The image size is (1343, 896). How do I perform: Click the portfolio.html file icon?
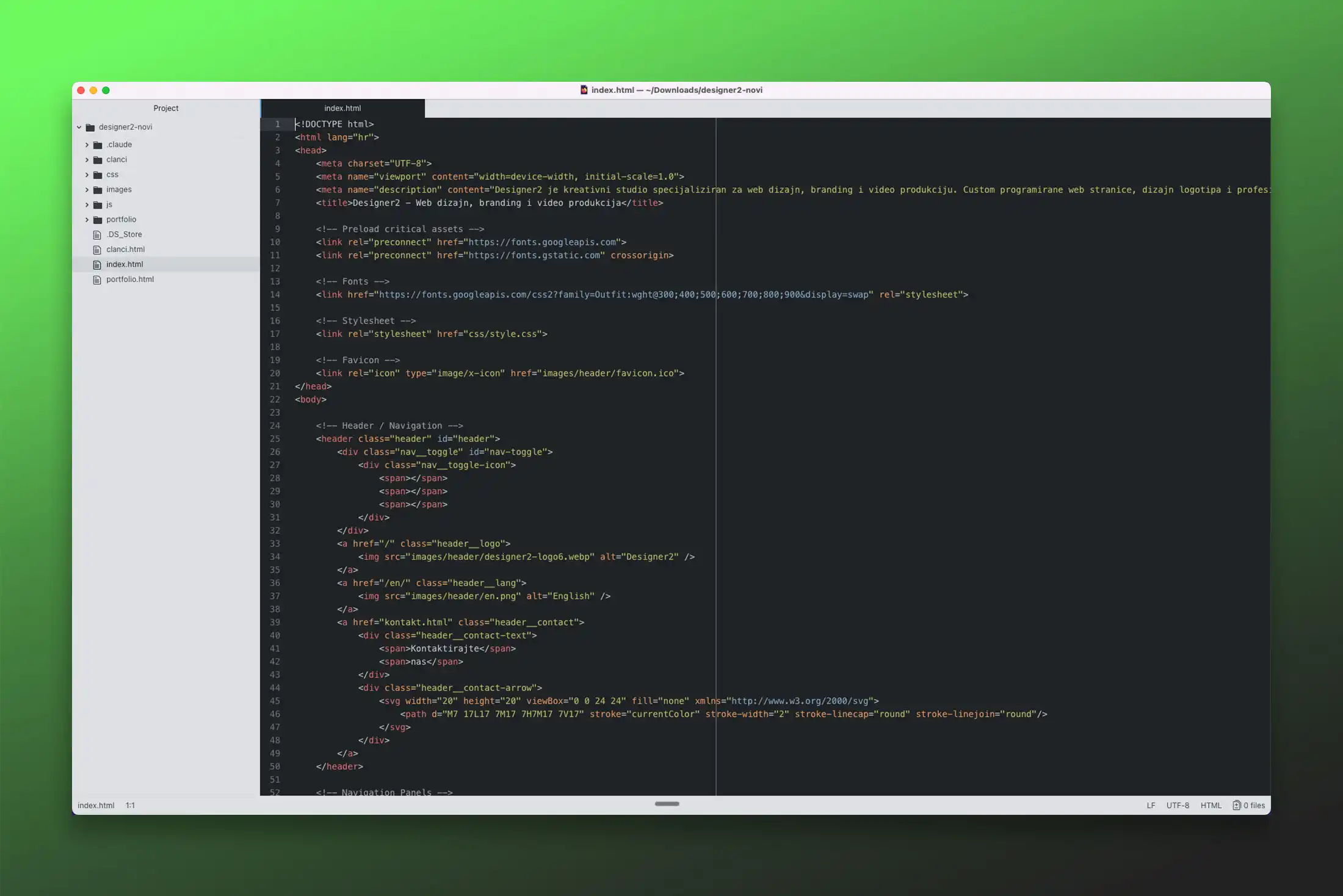tap(97, 280)
